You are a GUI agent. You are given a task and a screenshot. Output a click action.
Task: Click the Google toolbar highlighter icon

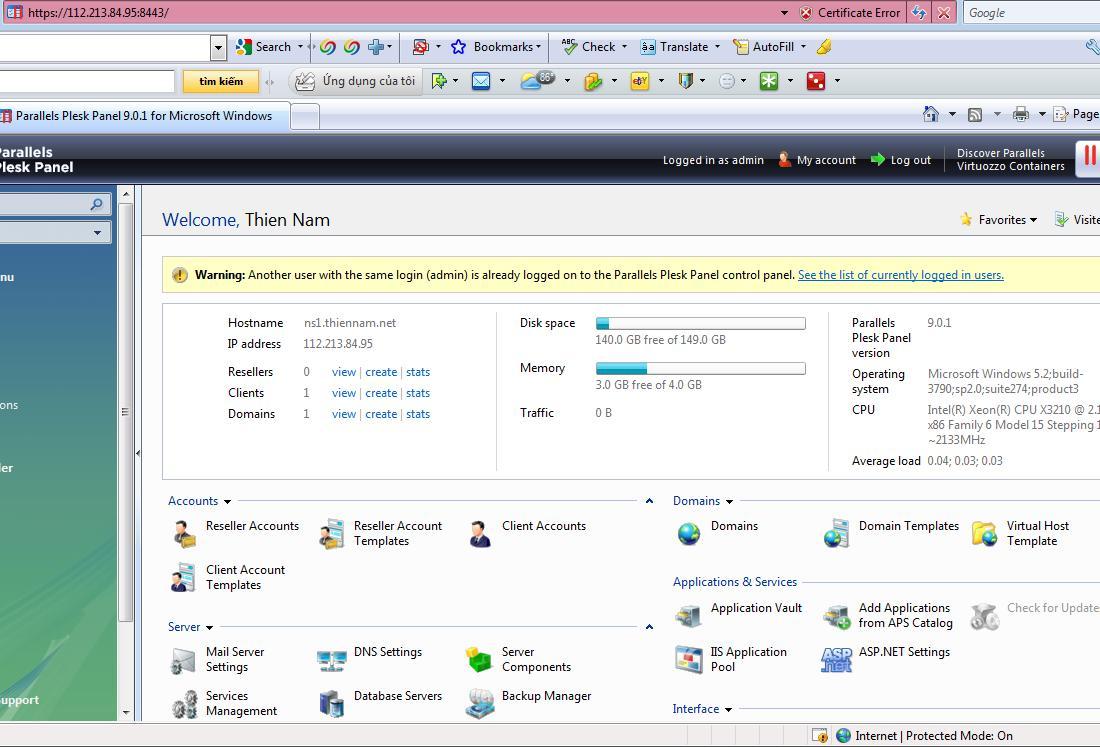click(x=824, y=47)
